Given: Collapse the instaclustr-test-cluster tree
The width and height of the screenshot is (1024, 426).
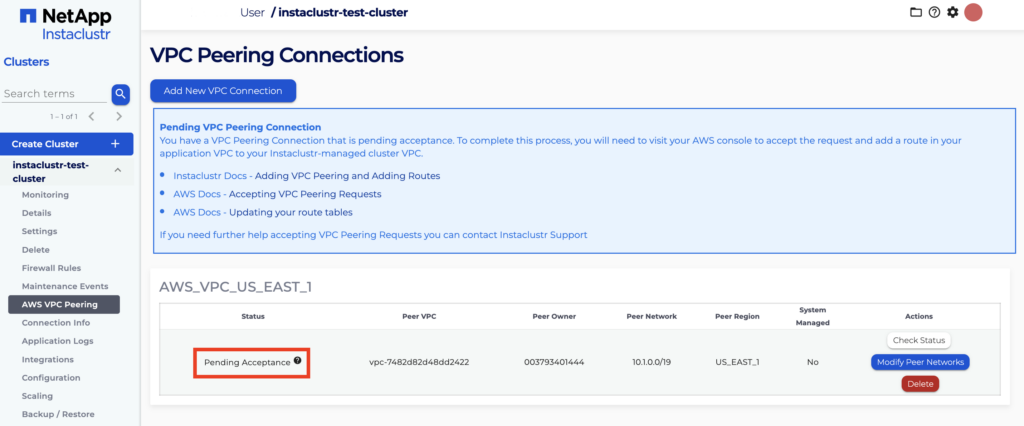Looking at the screenshot, I should [x=117, y=170].
